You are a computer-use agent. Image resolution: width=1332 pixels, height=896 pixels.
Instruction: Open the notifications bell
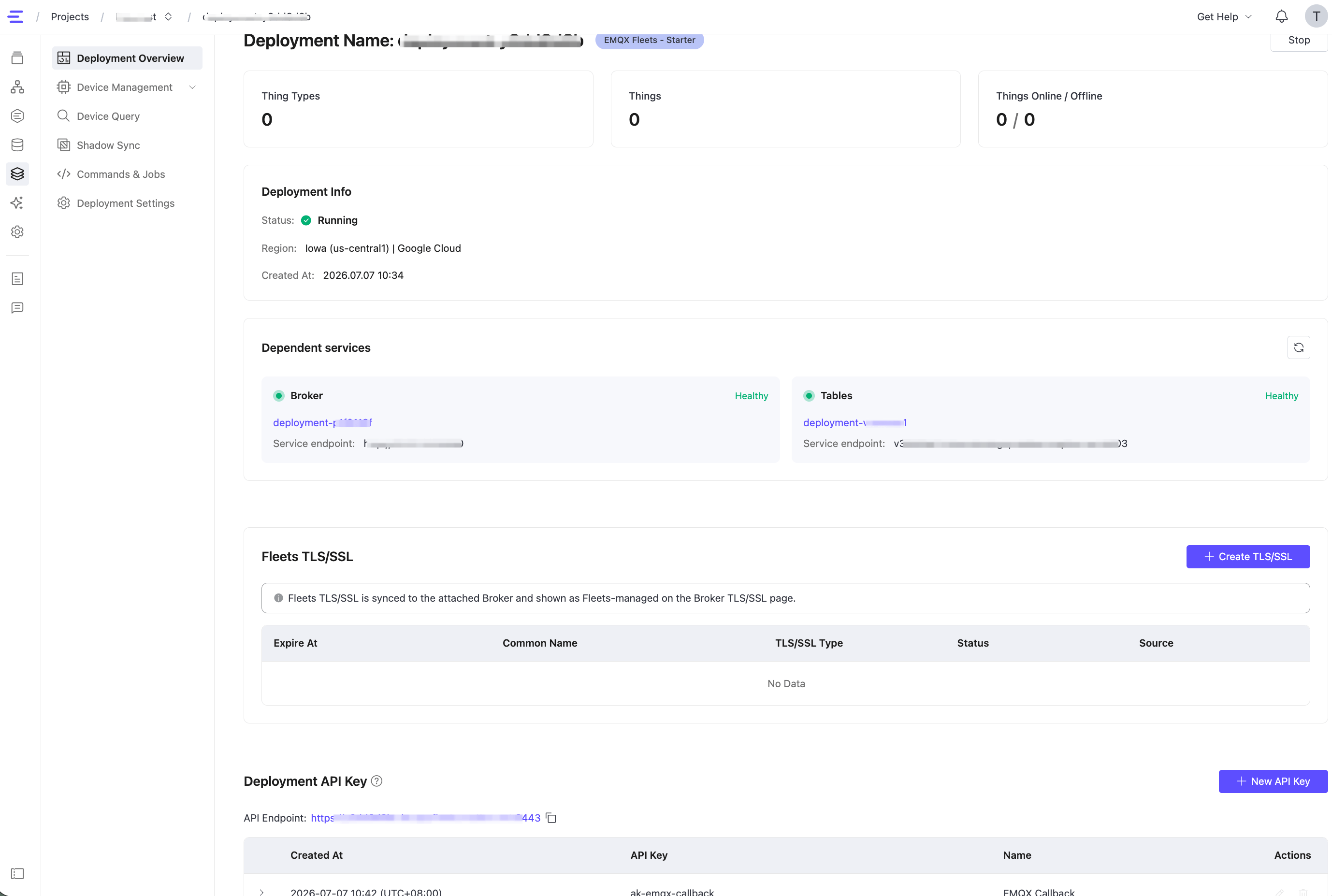click(x=1282, y=16)
